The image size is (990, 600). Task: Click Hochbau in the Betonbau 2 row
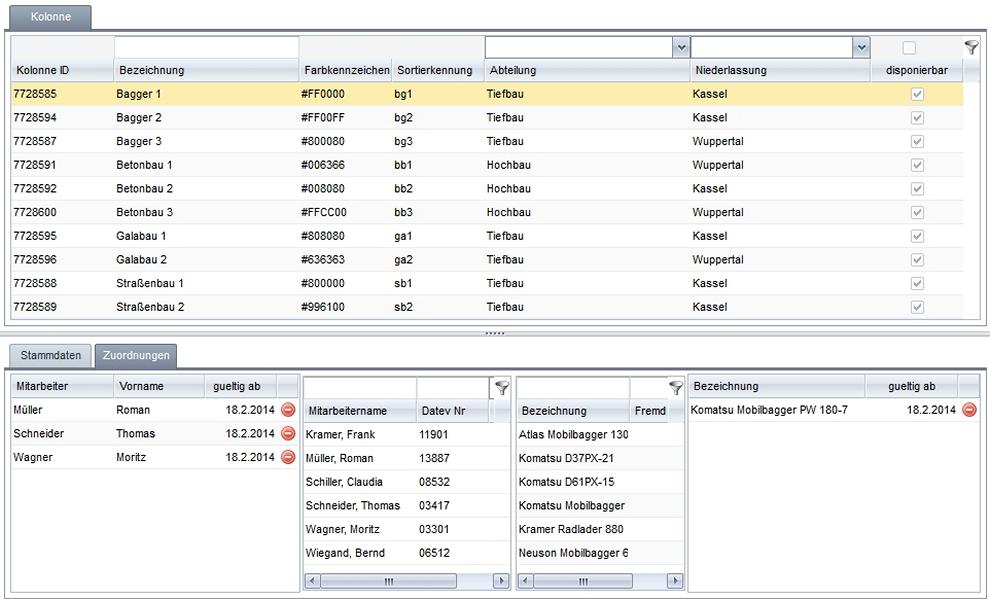click(509, 189)
